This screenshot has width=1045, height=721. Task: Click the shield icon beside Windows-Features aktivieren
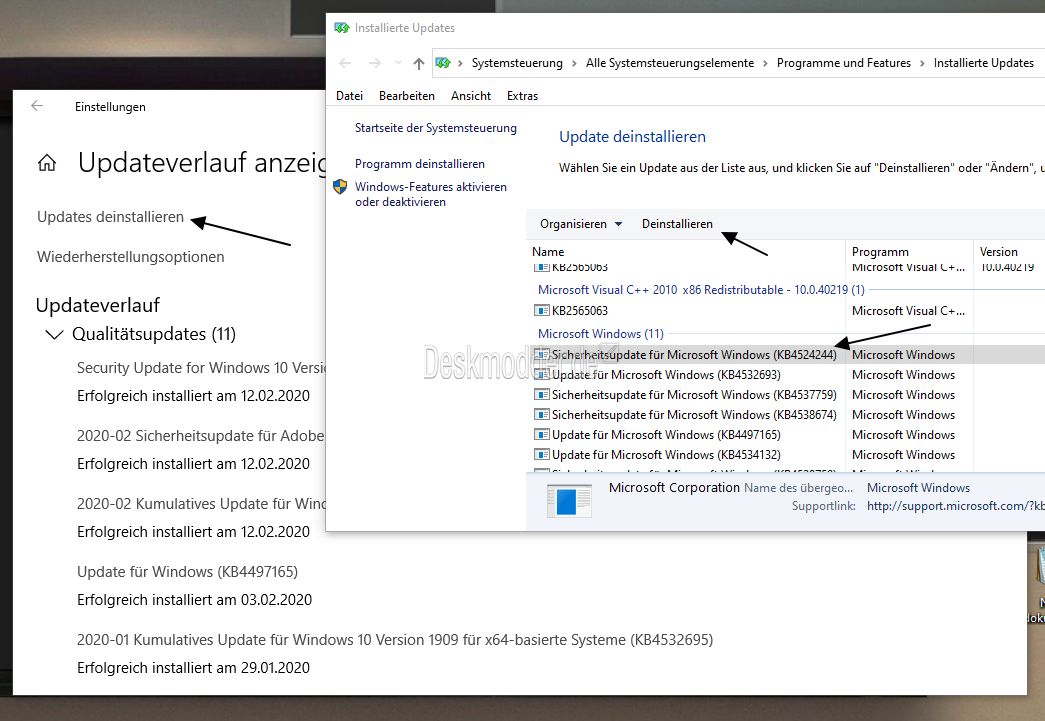[x=340, y=187]
